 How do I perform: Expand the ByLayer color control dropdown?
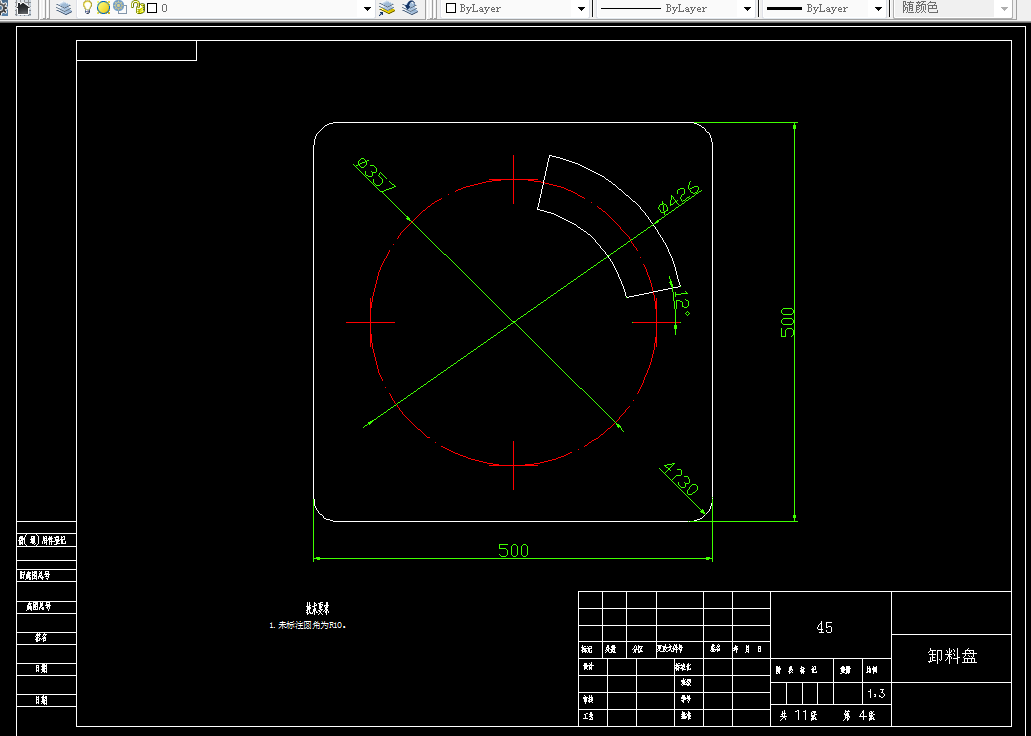tap(581, 9)
